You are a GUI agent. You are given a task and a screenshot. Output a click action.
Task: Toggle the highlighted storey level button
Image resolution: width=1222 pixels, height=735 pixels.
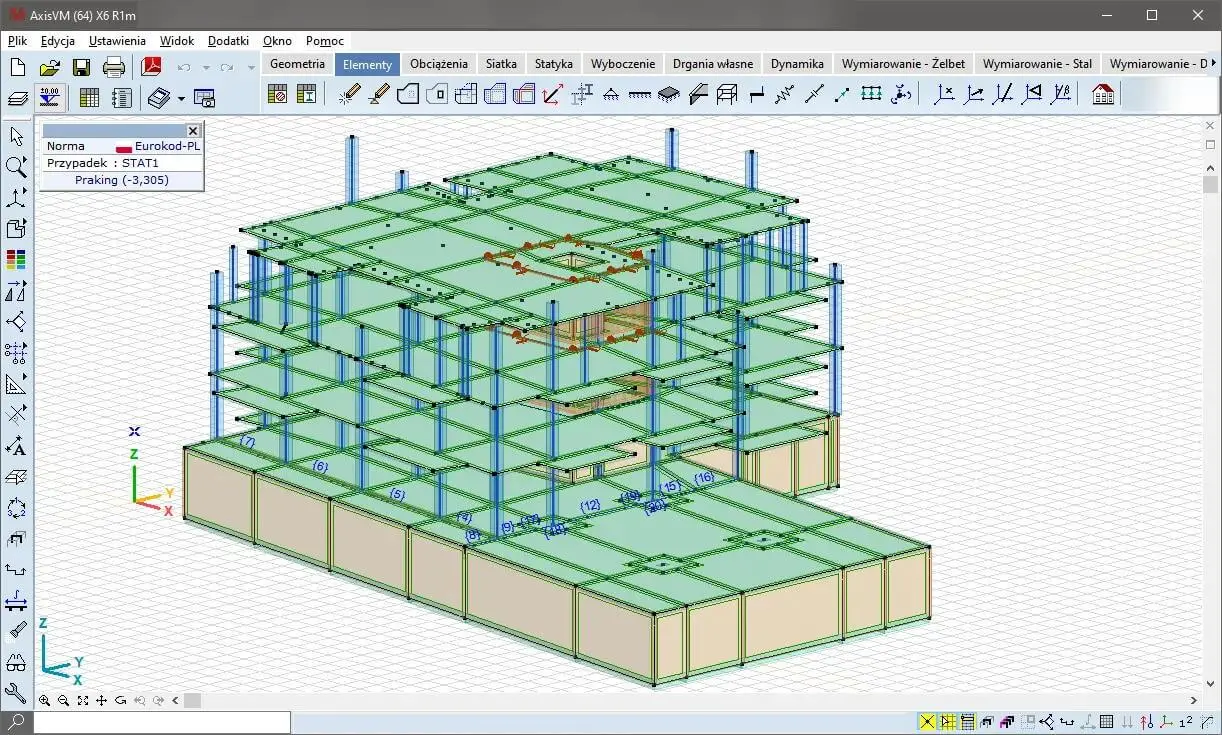click(x=48, y=97)
